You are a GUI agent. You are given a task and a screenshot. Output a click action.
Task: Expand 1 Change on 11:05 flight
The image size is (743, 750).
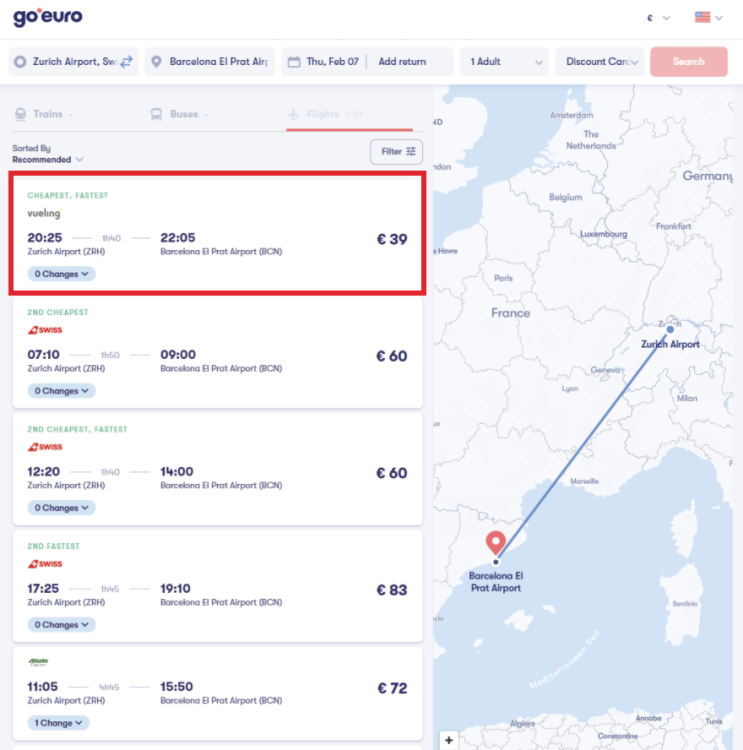click(58, 723)
